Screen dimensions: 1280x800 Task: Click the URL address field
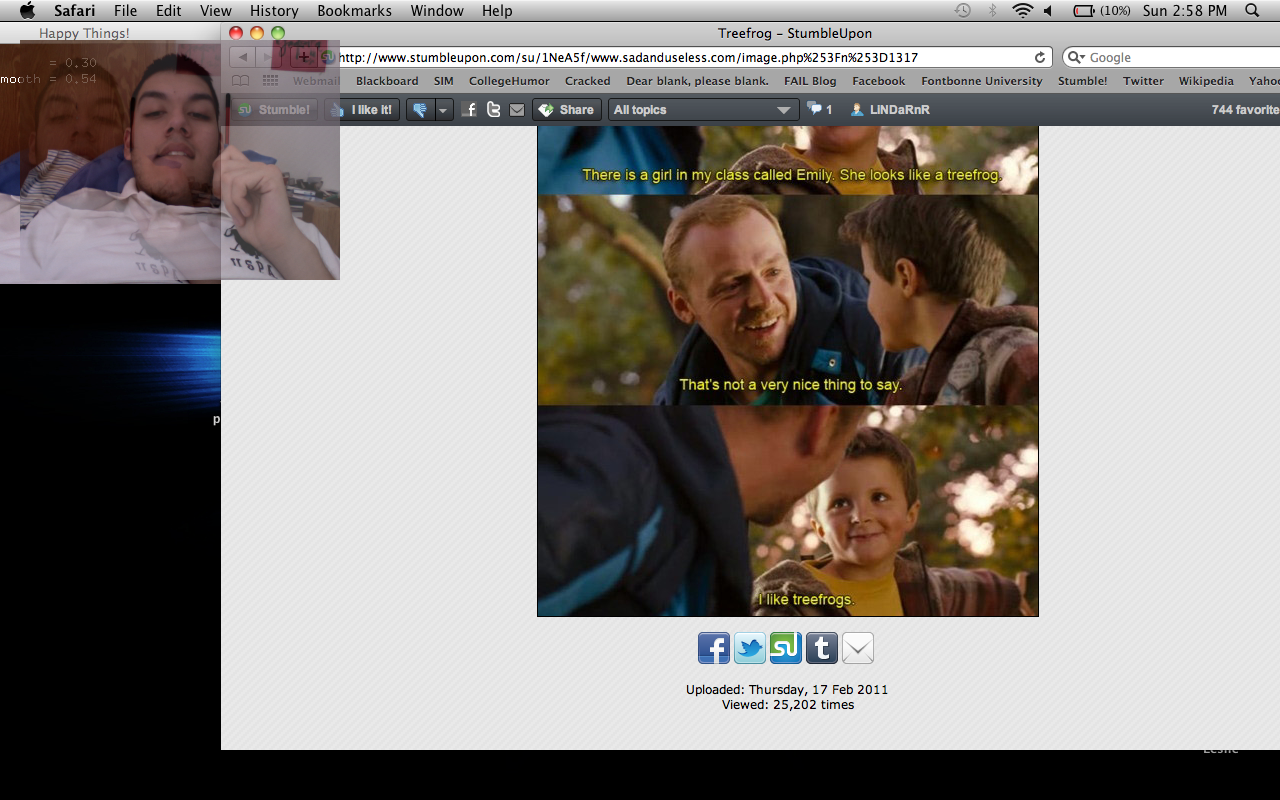(680, 58)
